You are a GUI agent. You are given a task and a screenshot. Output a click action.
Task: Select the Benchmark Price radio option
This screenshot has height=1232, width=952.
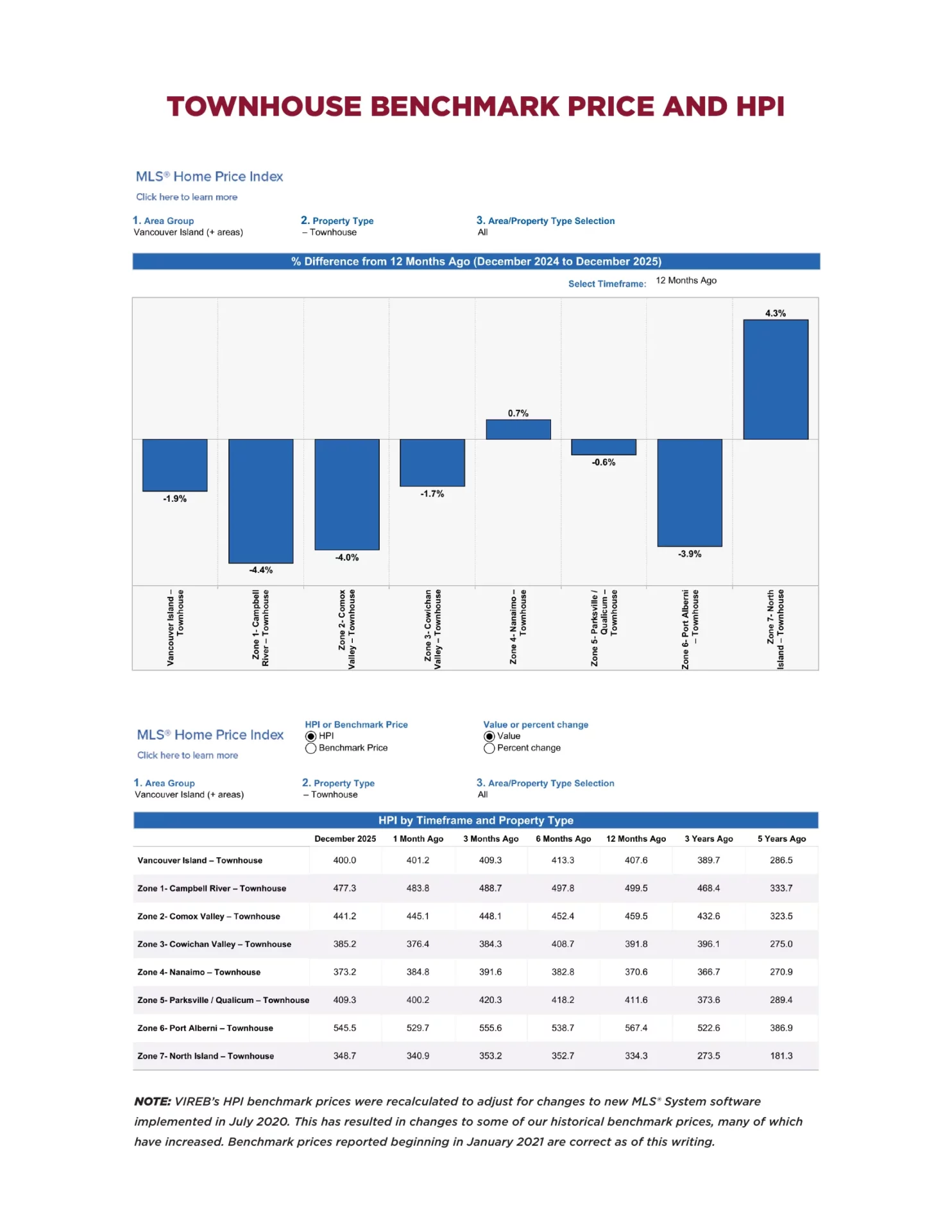pyautogui.click(x=311, y=748)
